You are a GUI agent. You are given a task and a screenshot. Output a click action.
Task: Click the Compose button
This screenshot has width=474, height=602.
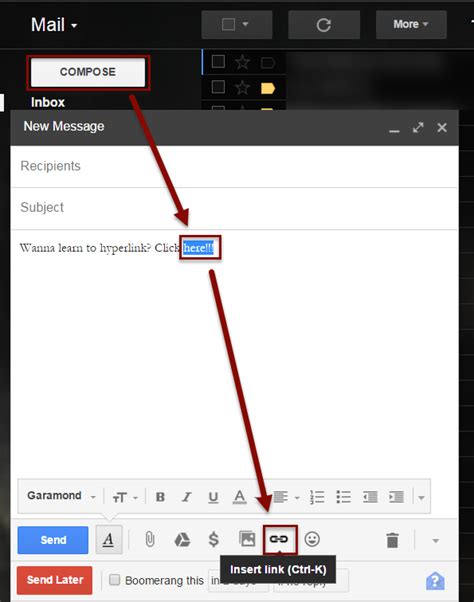coord(88,72)
